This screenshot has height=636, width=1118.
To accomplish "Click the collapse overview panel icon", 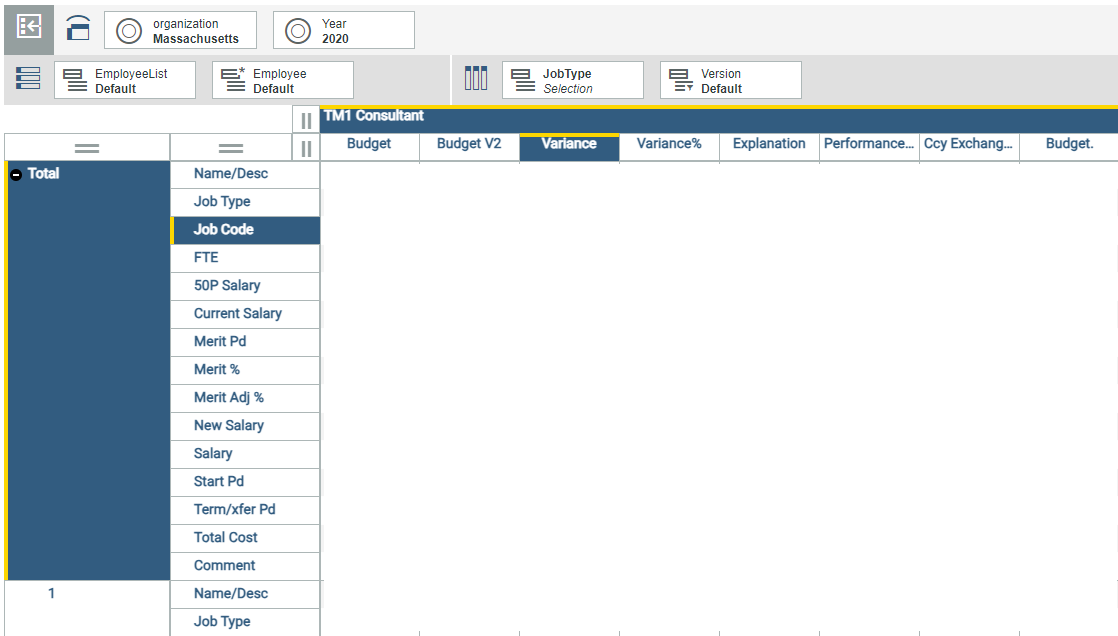I will click(x=29, y=30).
